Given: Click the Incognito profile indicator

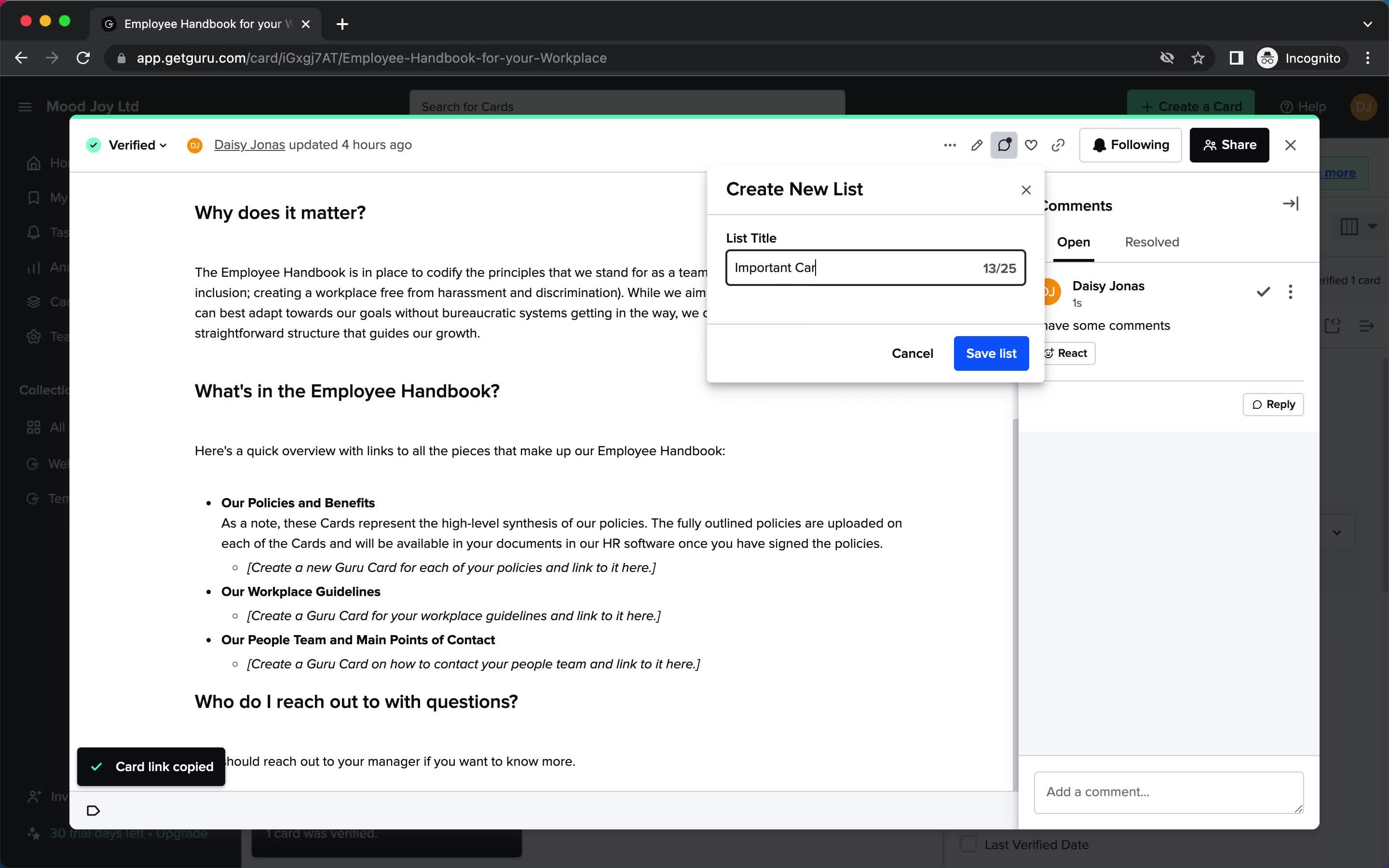Looking at the screenshot, I should (1300, 58).
